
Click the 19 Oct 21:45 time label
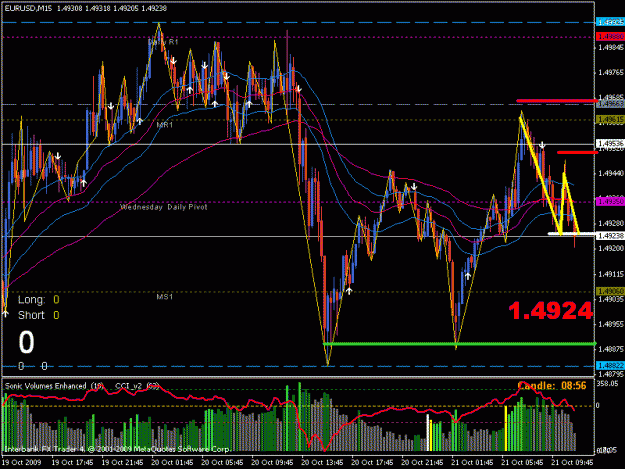point(122,462)
